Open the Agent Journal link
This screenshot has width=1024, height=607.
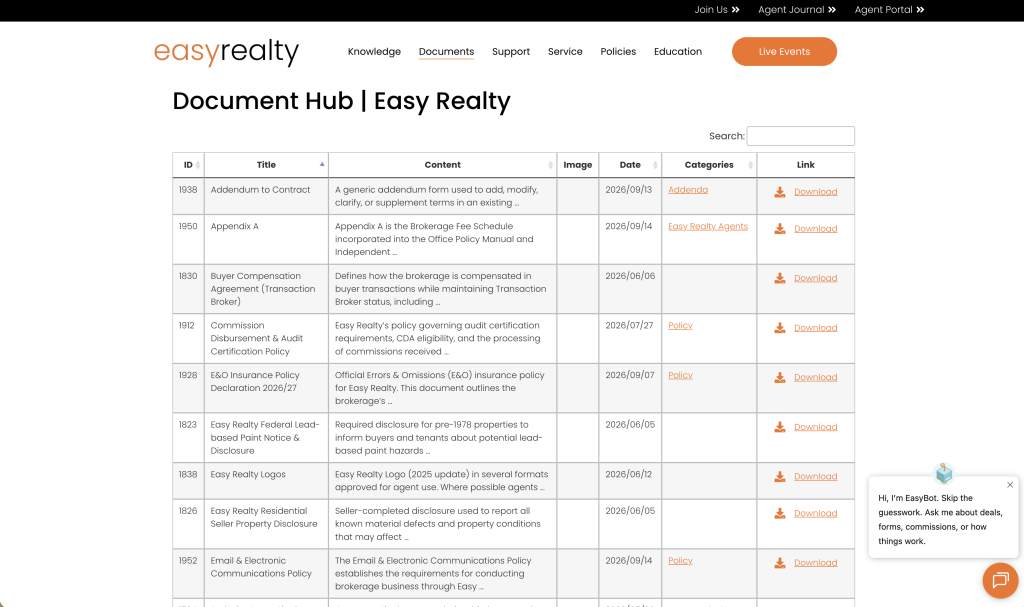pyautogui.click(x=797, y=10)
